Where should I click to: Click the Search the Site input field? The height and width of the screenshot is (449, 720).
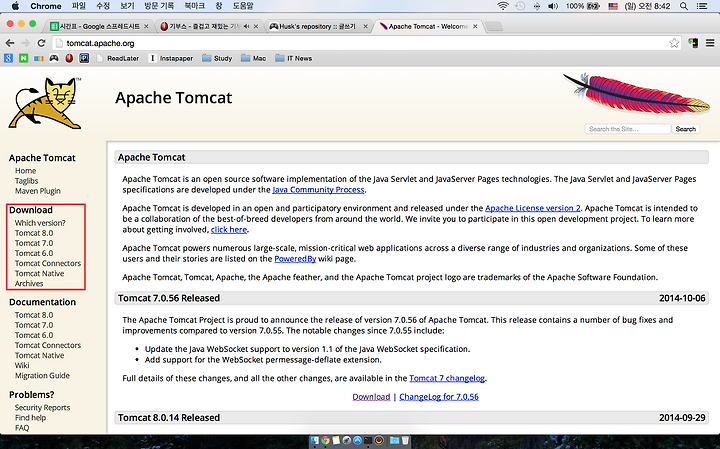[628, 129]
